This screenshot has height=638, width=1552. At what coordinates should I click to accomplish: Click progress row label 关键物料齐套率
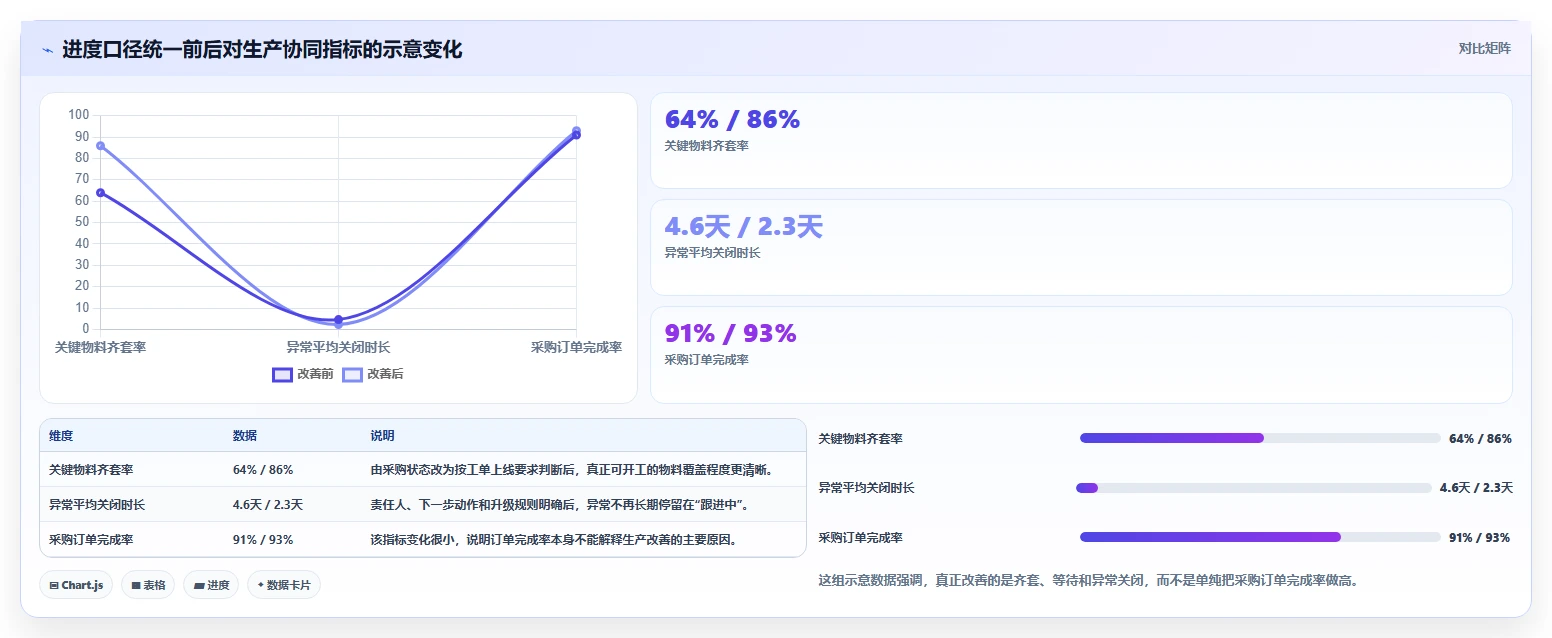coord(860,438)
